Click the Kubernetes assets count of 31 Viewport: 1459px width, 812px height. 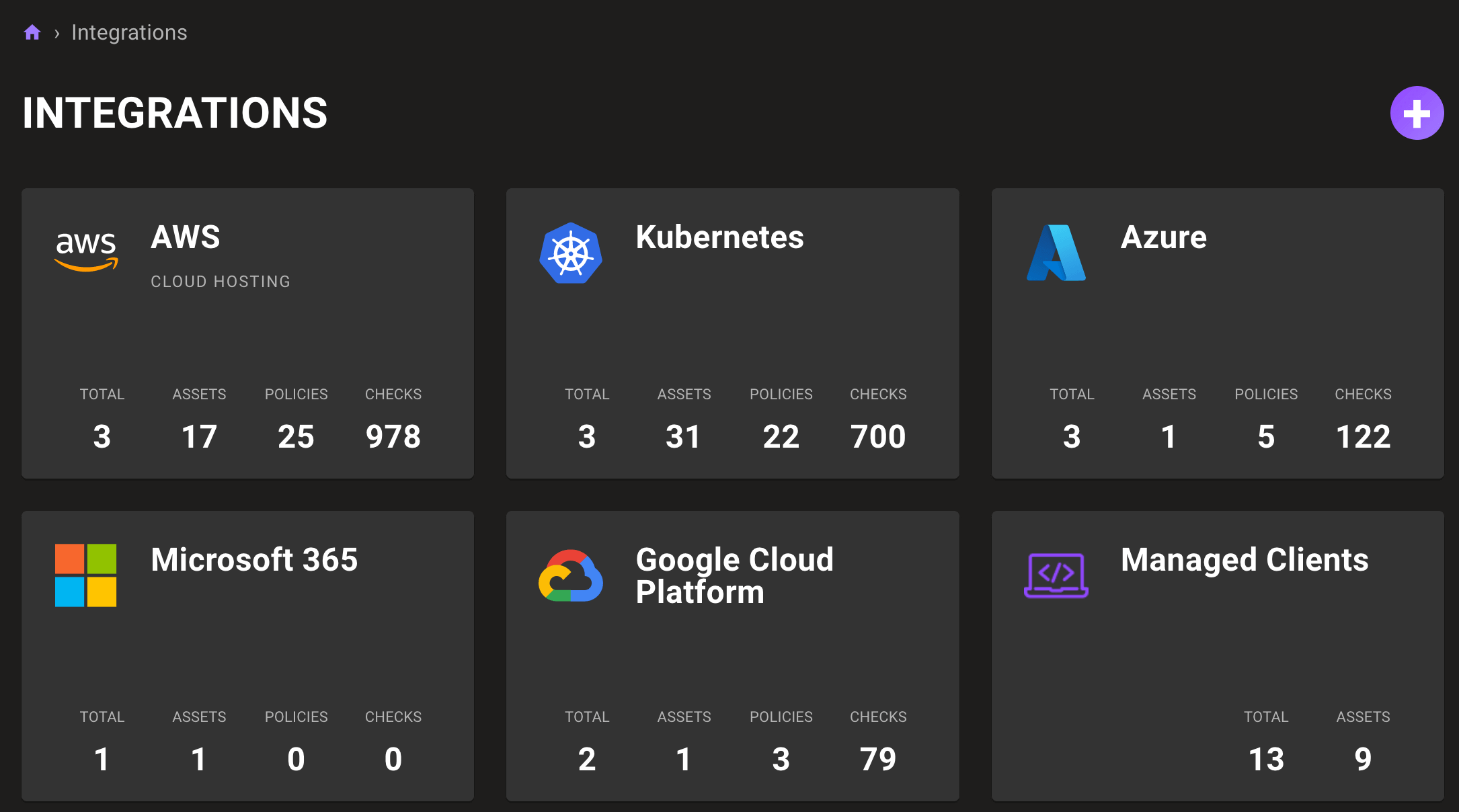[683, 436]
